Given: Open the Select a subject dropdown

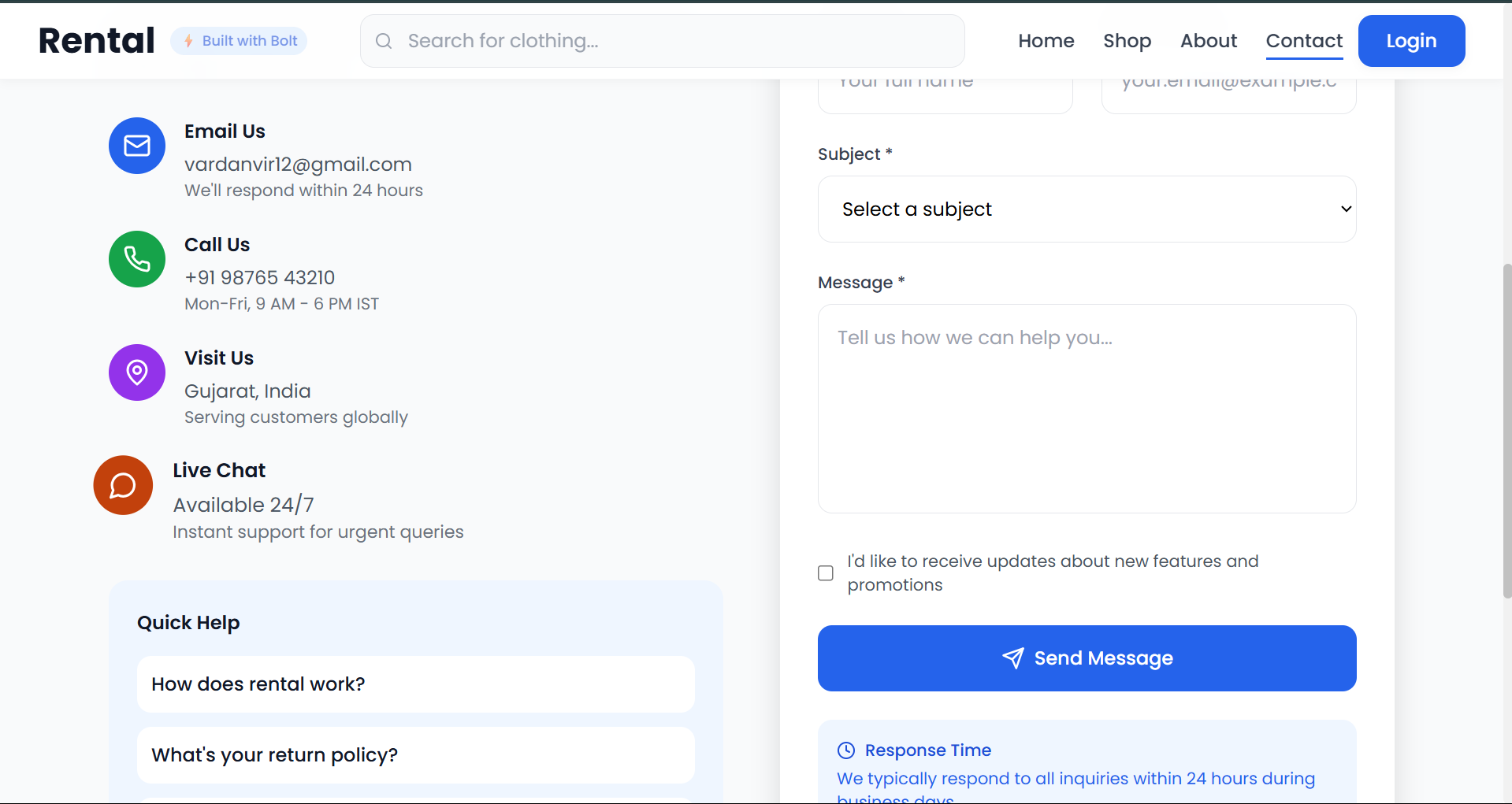Looking at the screenshot, I should [x=1087, y=209].
